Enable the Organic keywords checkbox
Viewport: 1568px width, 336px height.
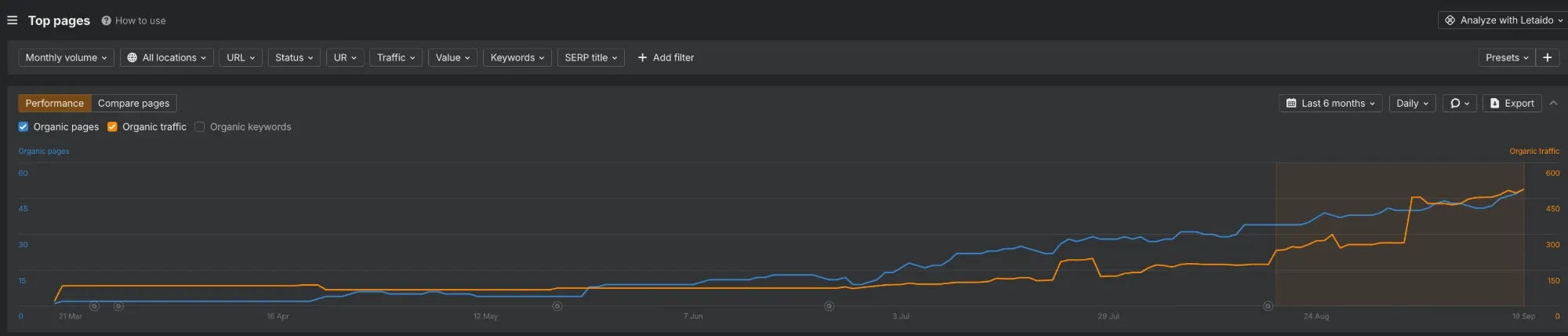coord(200,126)
